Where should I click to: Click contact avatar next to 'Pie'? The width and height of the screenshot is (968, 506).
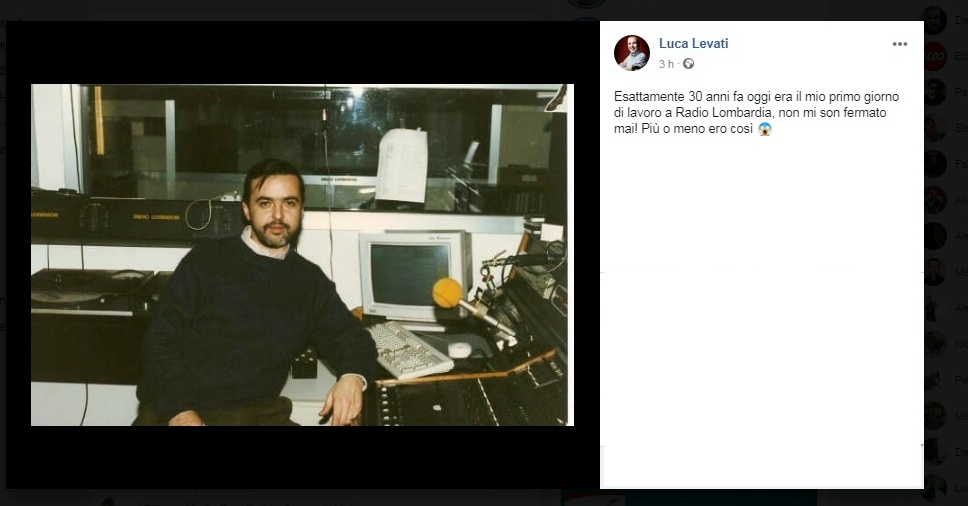click(x=934, y=380)
